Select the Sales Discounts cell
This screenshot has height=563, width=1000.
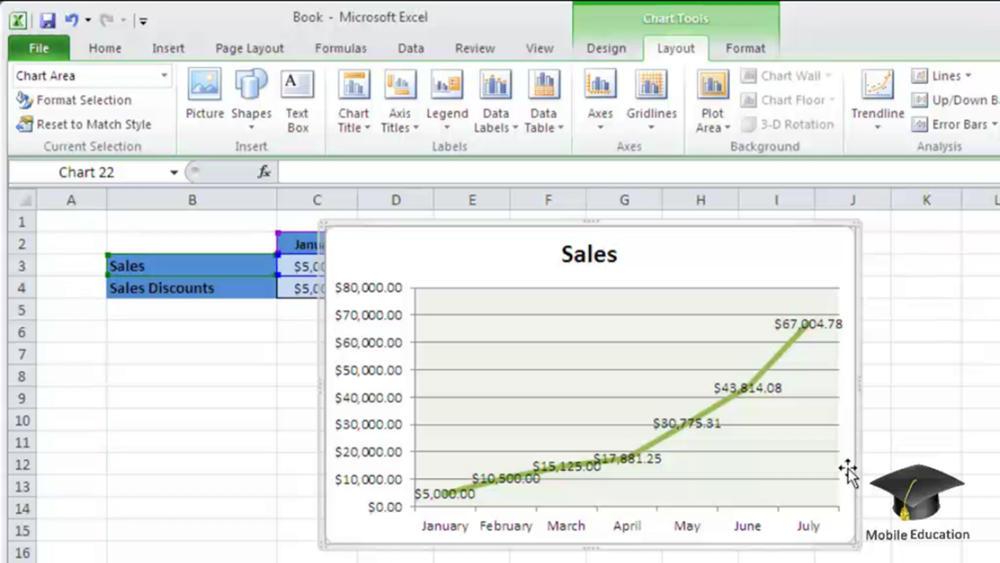192,288
